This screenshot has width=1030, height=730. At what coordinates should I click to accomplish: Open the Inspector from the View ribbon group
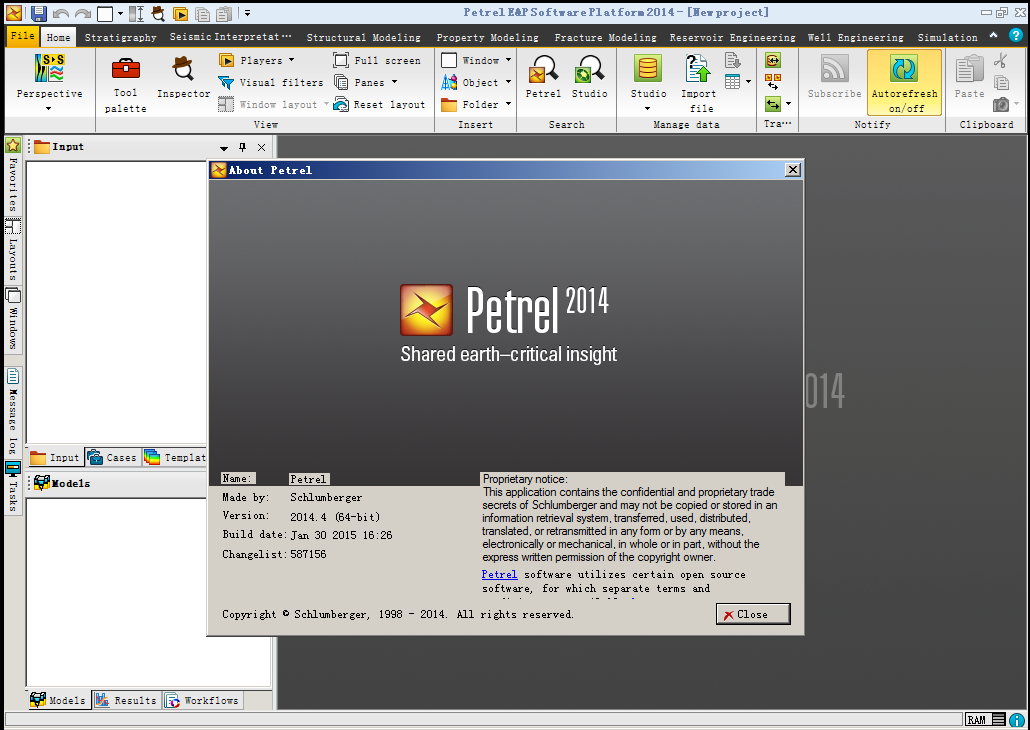point(183,78)
